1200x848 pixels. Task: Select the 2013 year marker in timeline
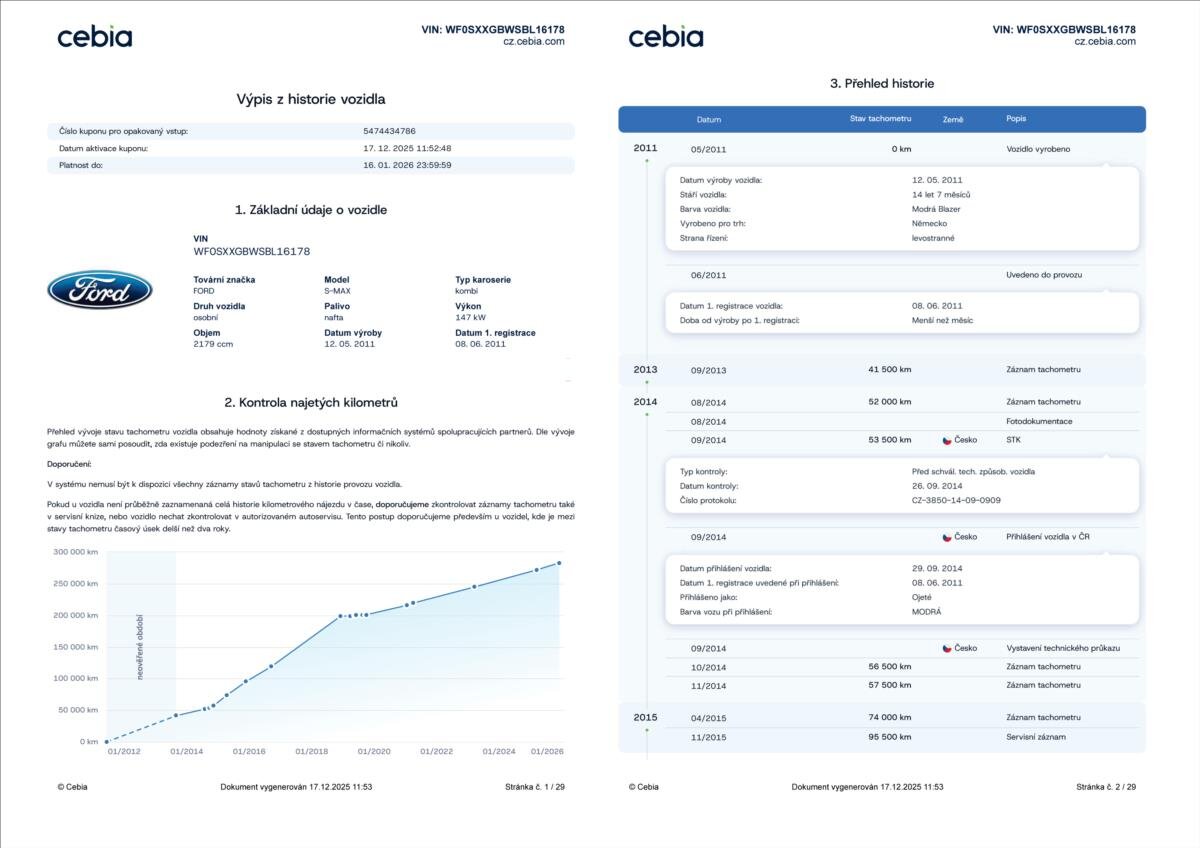[646, 369]
